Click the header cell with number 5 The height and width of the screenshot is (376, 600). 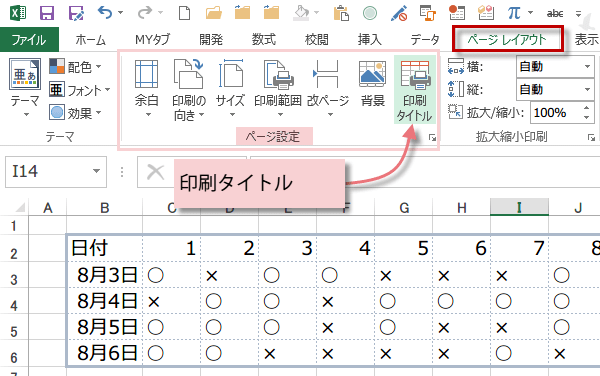404,248
